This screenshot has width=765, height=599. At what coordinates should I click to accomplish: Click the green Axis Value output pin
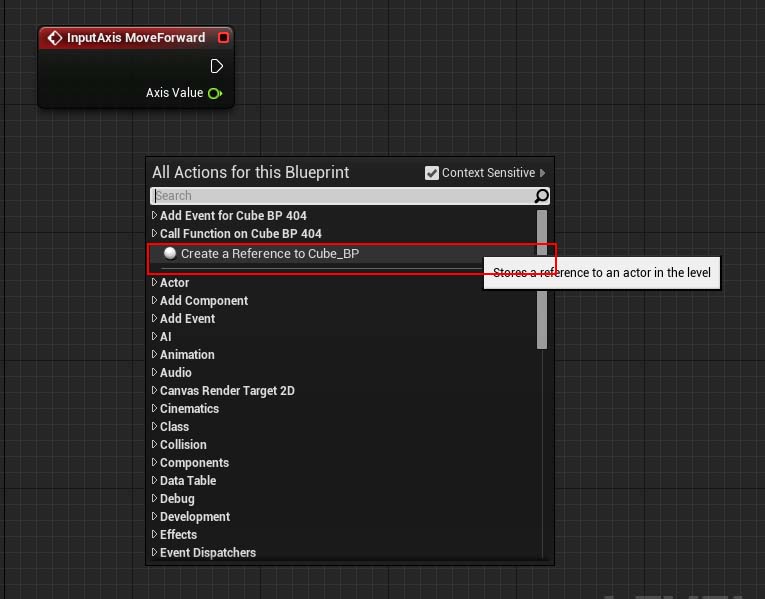[215, 93]
